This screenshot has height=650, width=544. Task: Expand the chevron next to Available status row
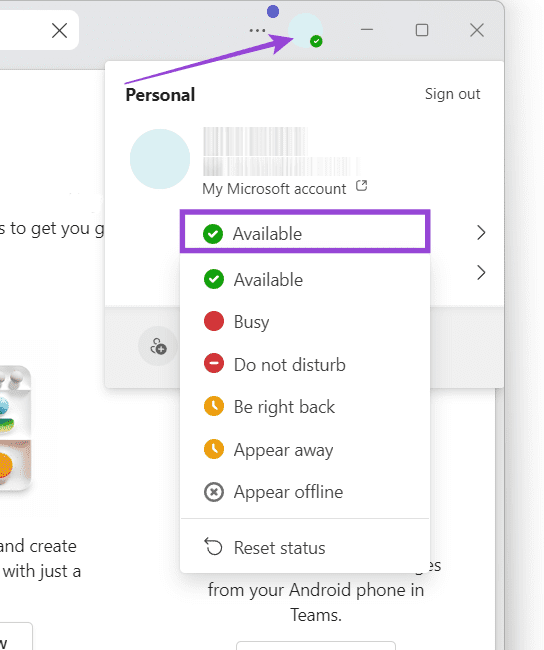[481, 233]
